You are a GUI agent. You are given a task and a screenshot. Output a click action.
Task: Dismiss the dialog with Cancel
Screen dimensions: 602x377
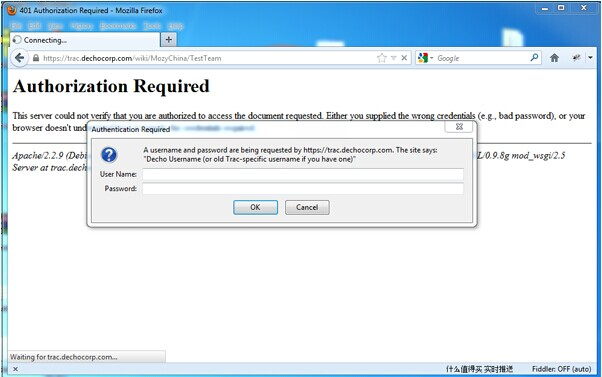(307, 207)
